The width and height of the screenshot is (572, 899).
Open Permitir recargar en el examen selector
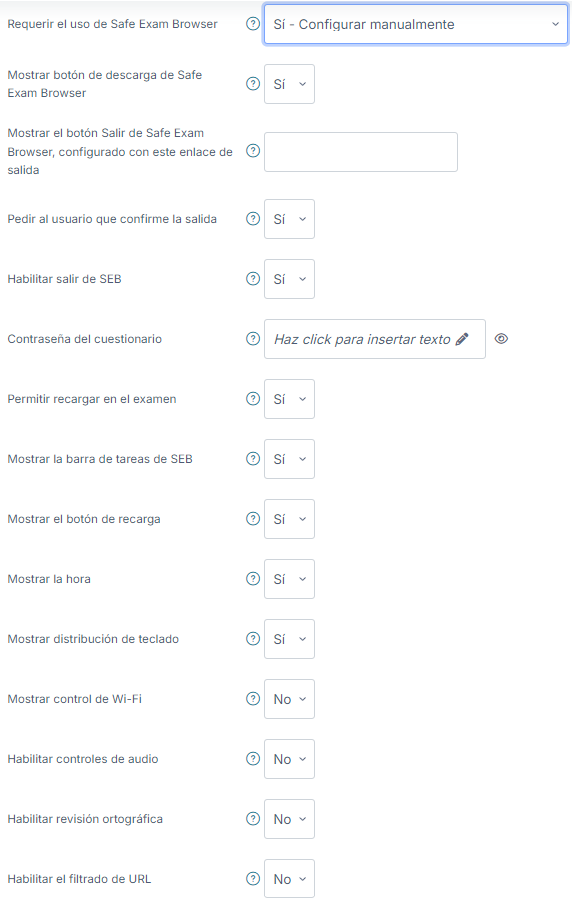click(289, 398)
